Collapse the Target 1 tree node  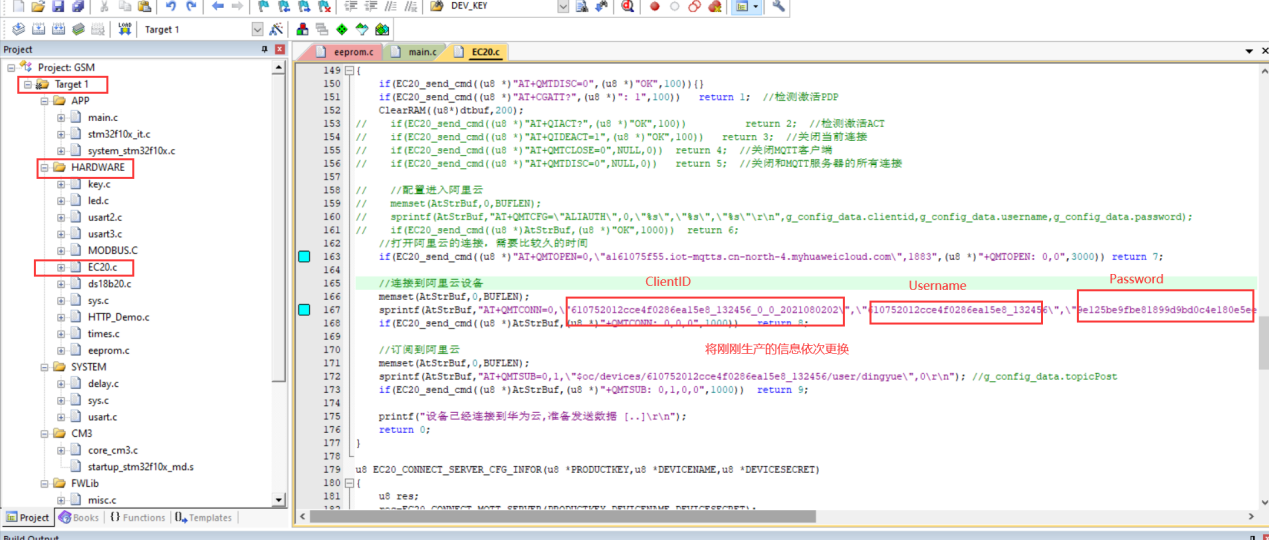[x=28, y=84]
